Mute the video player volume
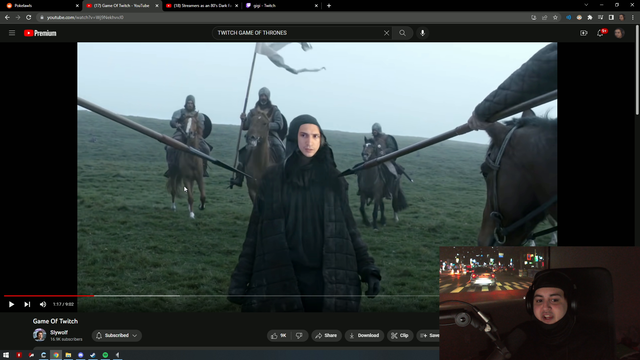Image resolution: width=640 pixels, height=360 pixels. 43,304
